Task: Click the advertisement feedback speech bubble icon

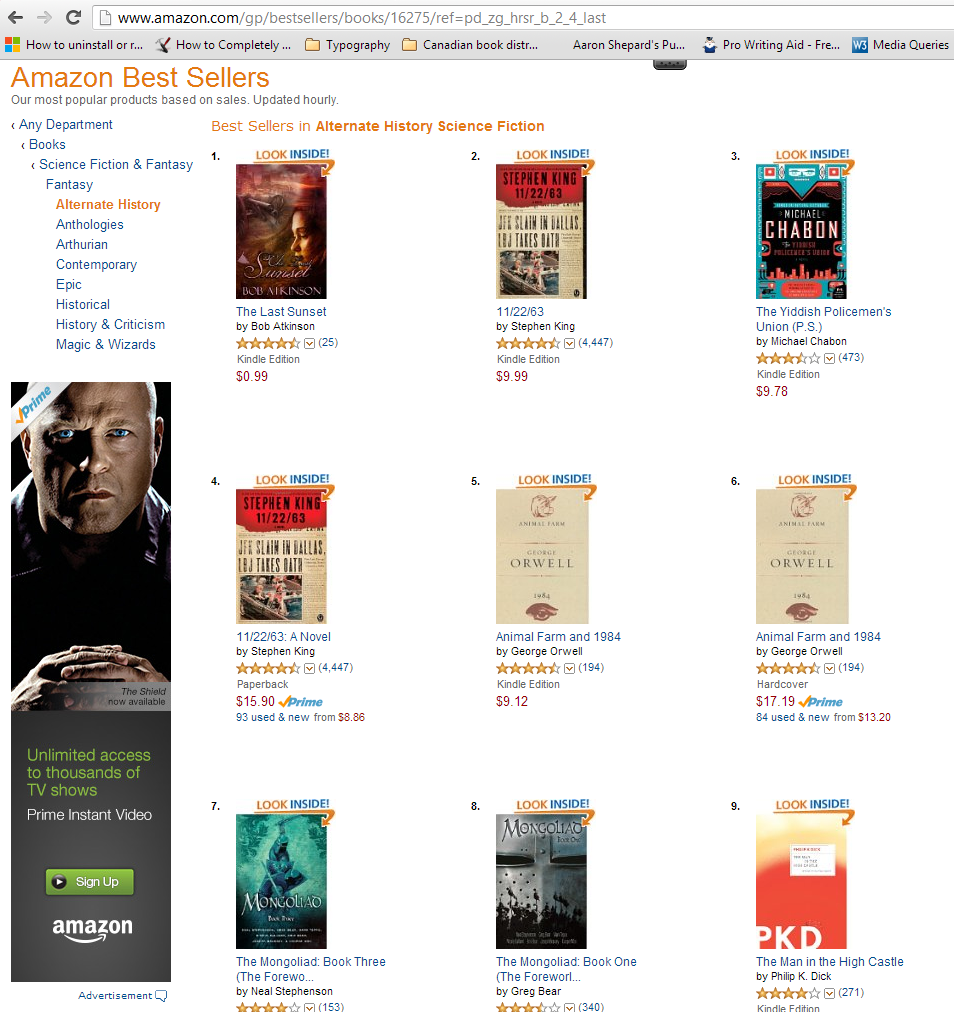Action: pyautogui.click(x=161, y=996)
